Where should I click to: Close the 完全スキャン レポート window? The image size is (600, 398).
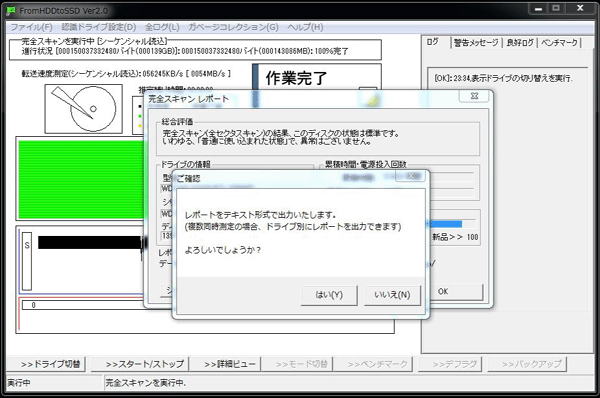[474, 96]
